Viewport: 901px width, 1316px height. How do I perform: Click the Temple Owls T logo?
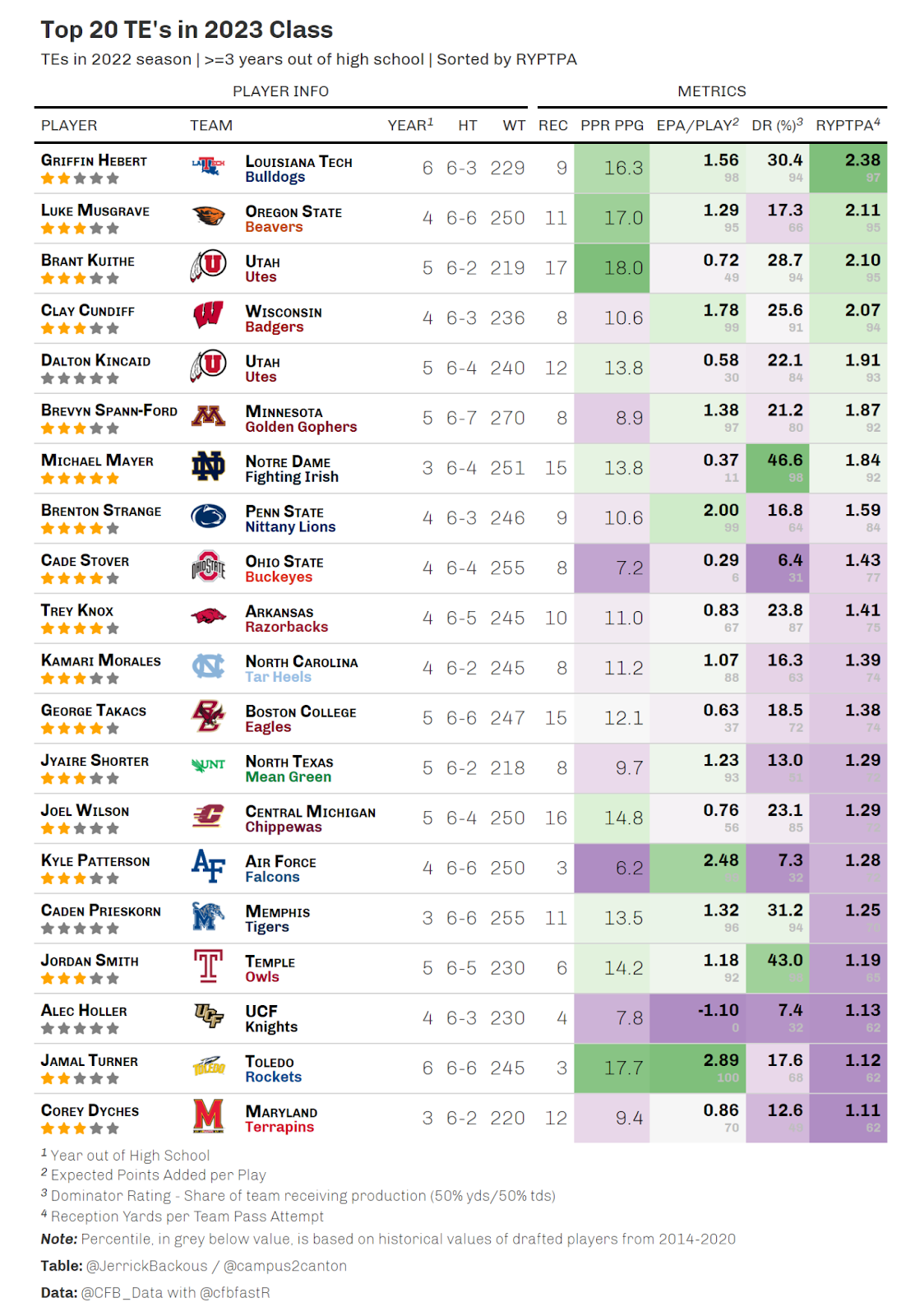[208, 966]
